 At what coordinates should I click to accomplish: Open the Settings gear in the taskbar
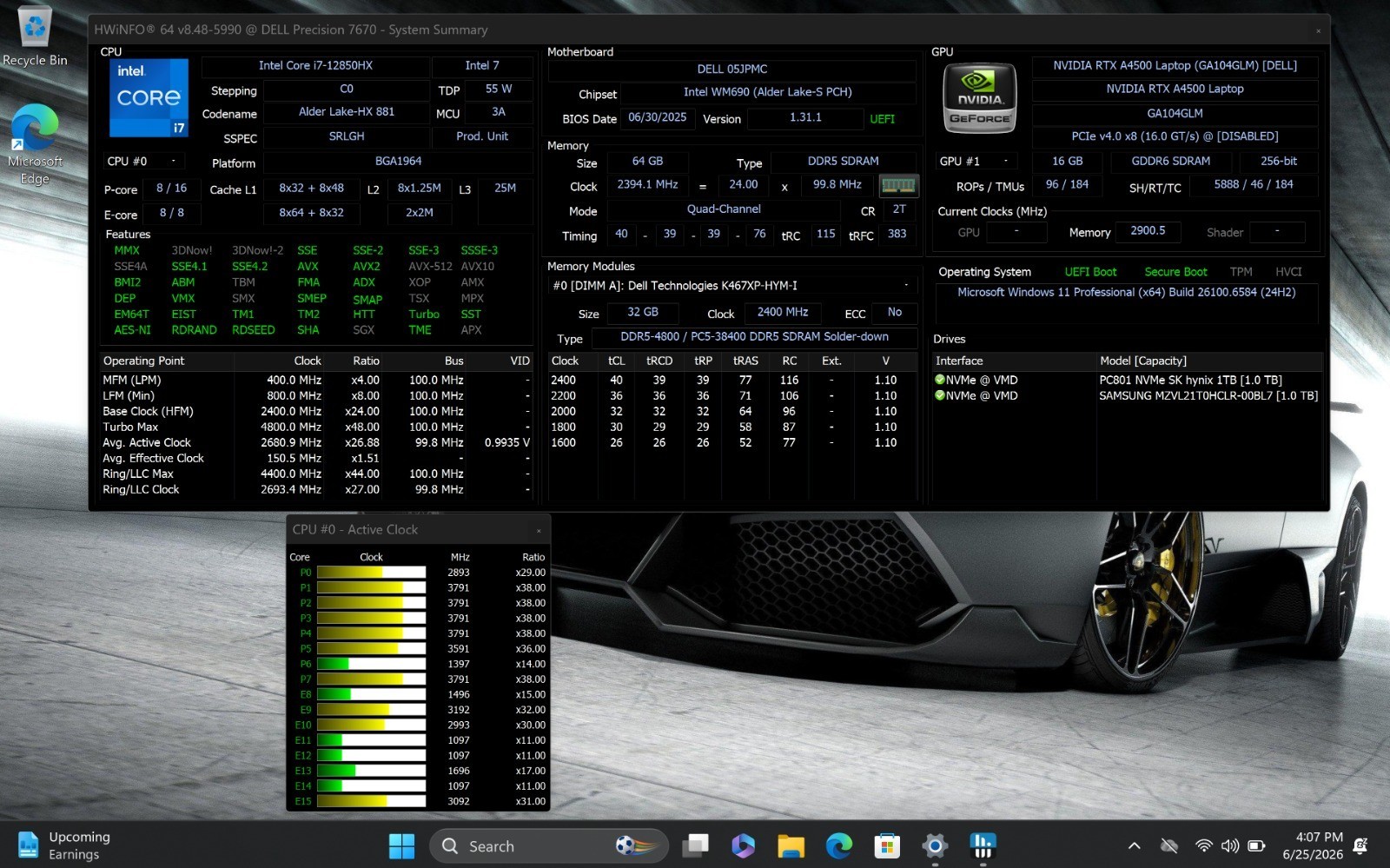[935, 845]
